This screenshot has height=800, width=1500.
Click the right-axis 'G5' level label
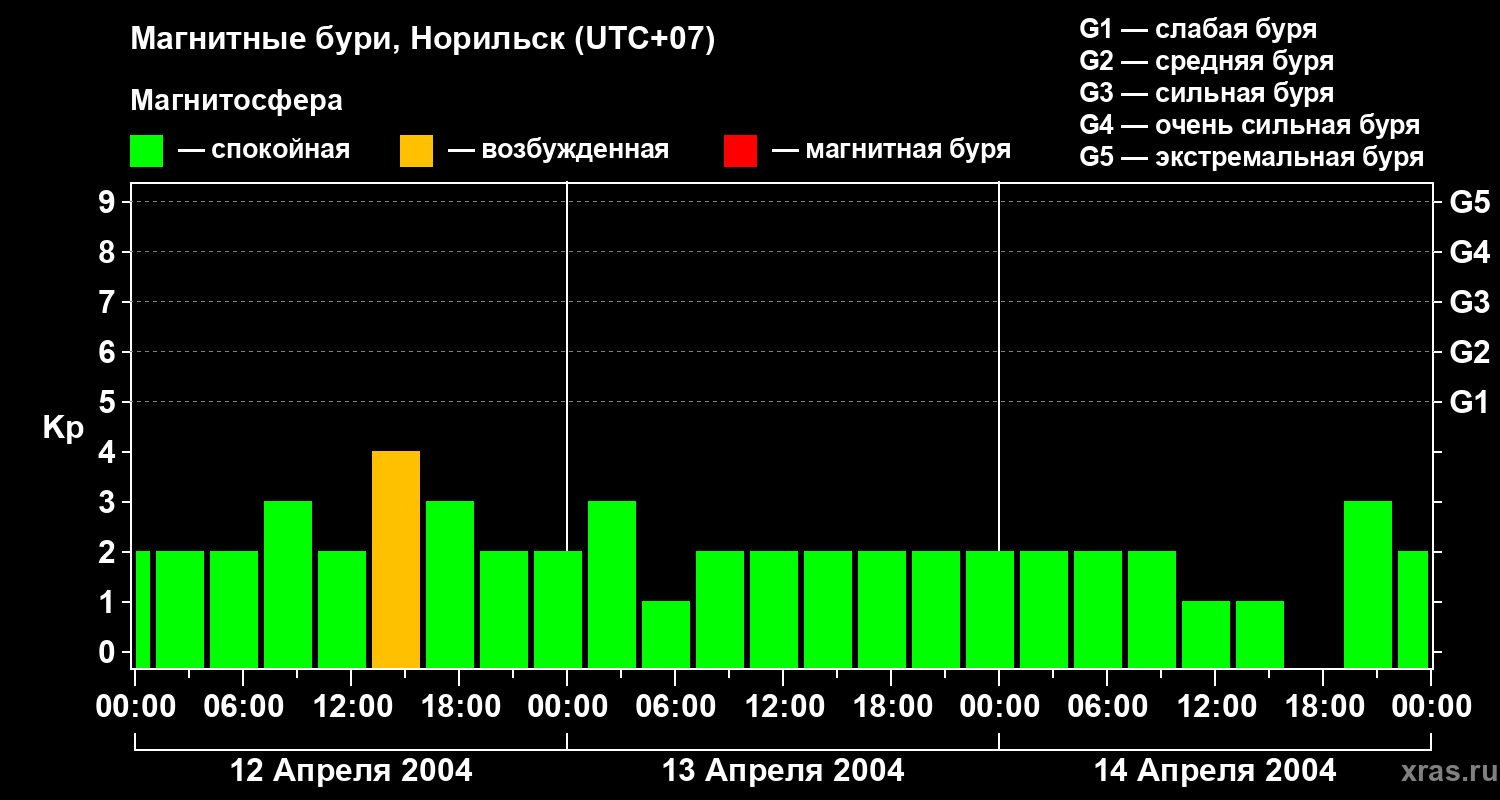click(1469, 202)
